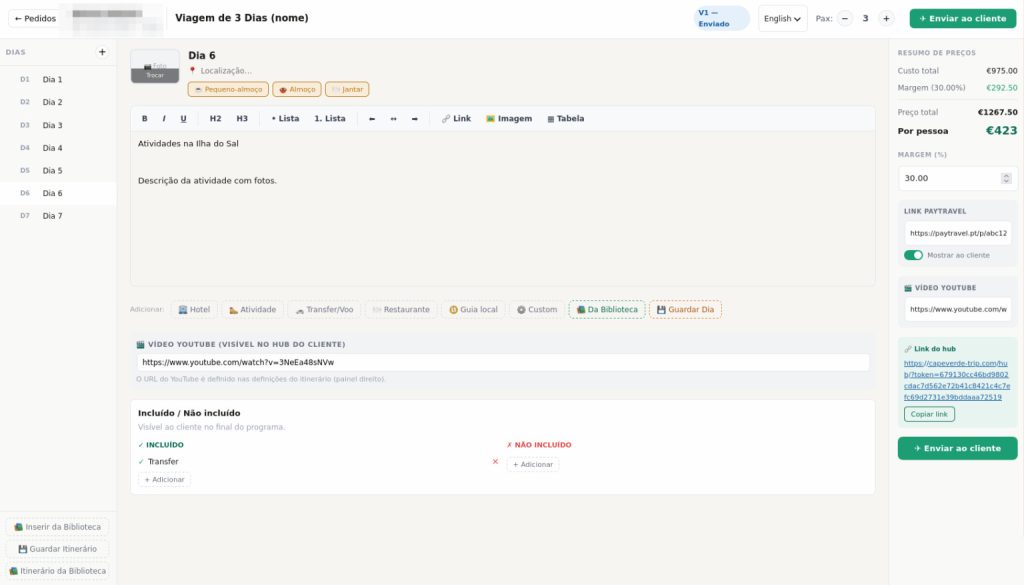Insert a Tabela in editor

[x=566, y=119]
